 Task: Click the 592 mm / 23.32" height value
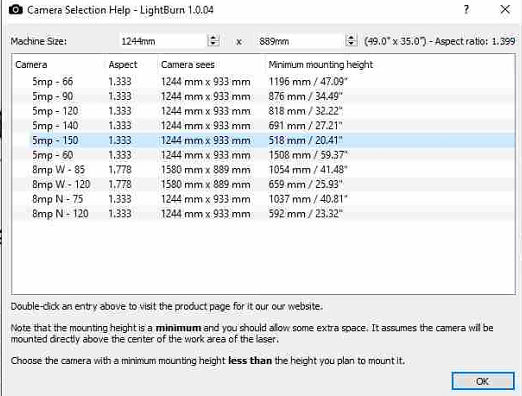click(305, 214)
